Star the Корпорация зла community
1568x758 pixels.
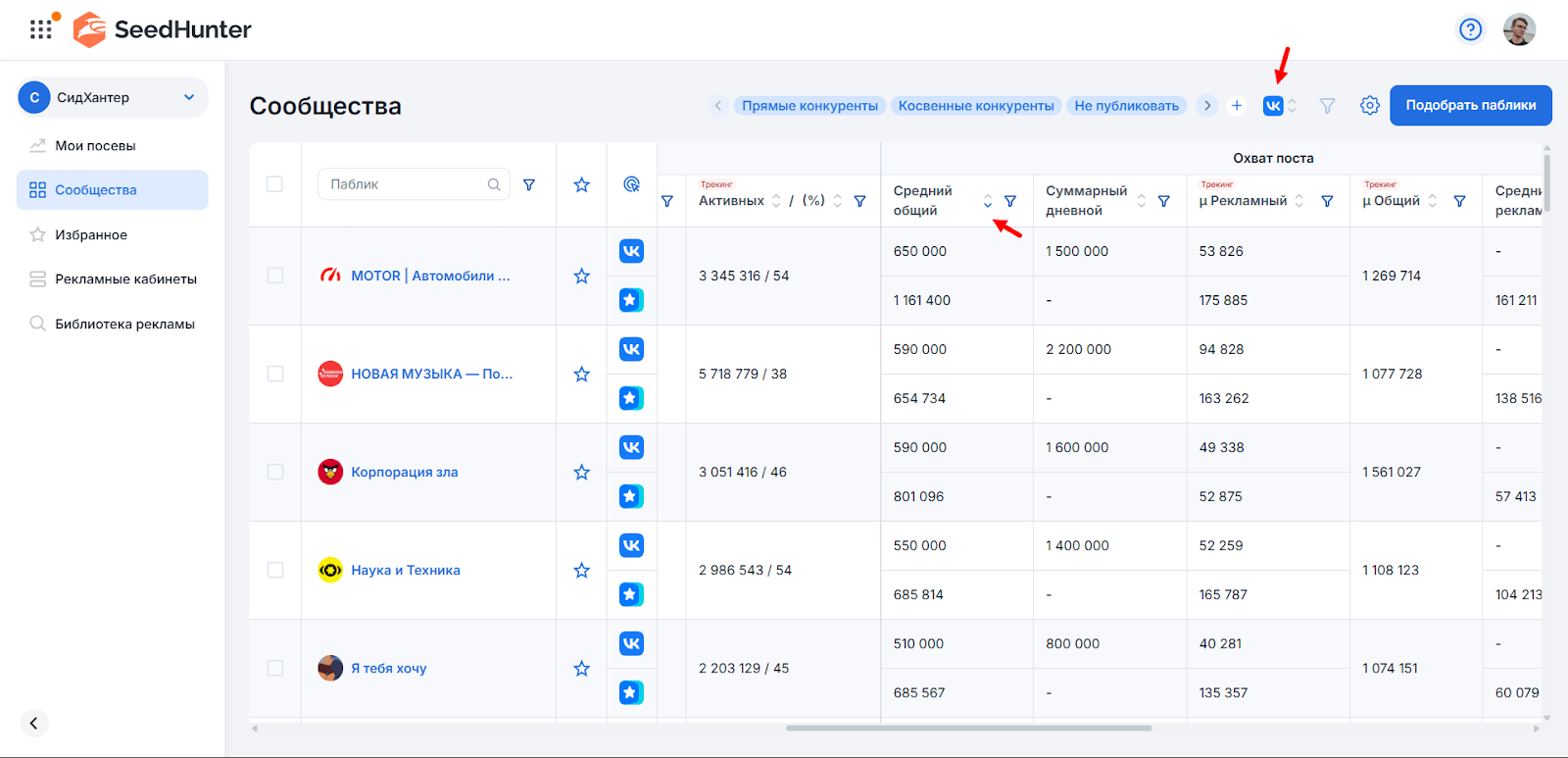tap(581, 473)
